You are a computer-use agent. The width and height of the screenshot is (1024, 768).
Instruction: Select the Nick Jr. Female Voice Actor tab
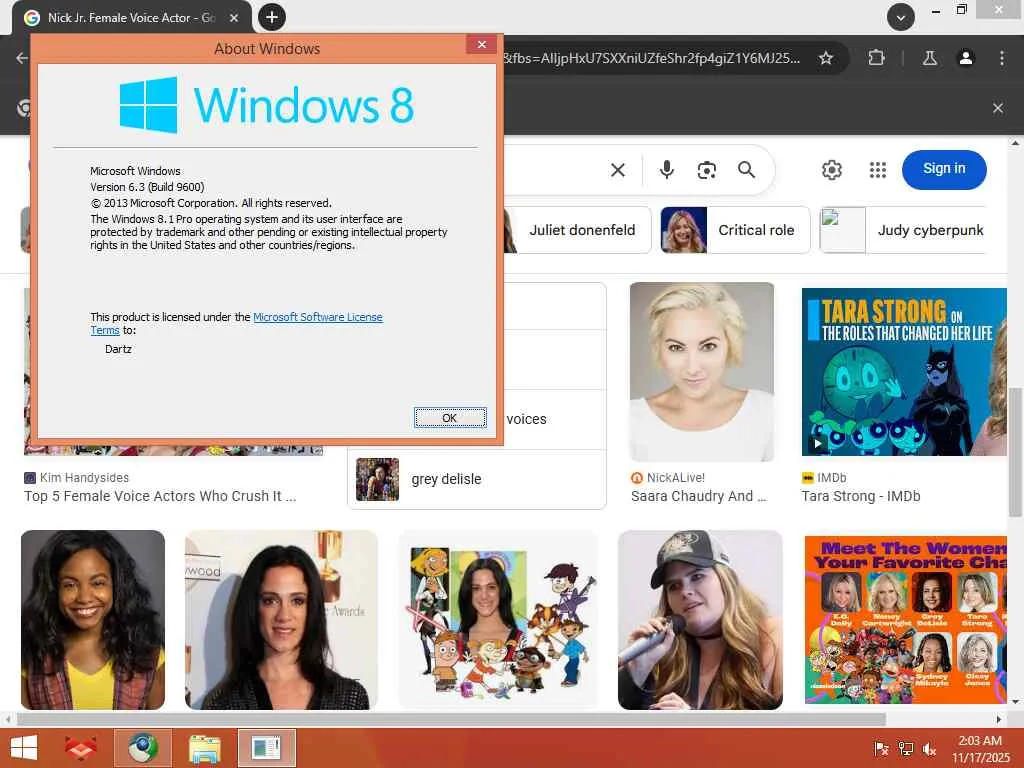tap(131, 18)
